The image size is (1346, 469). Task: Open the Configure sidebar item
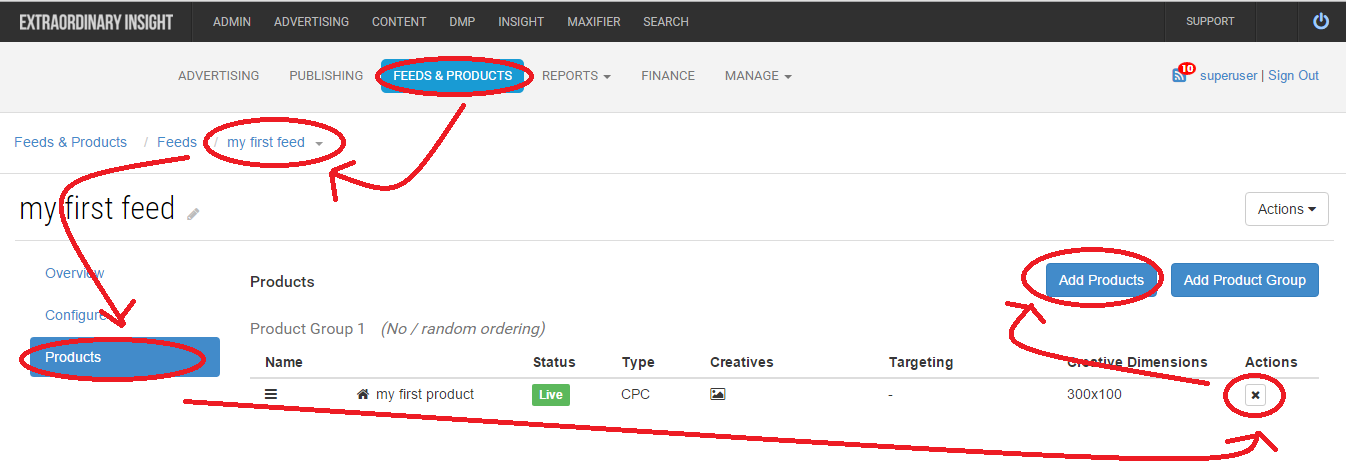76,315
